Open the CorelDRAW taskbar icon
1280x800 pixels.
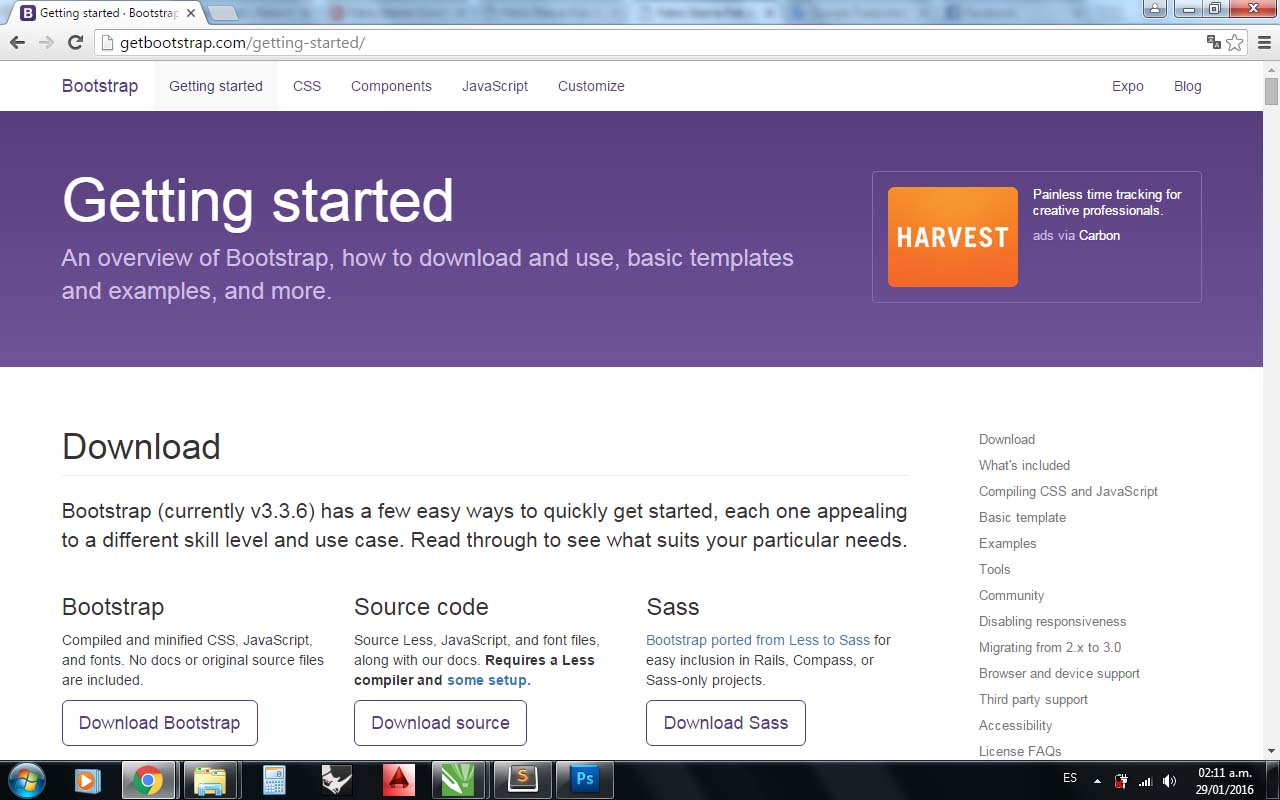click(x=460, y=780)
